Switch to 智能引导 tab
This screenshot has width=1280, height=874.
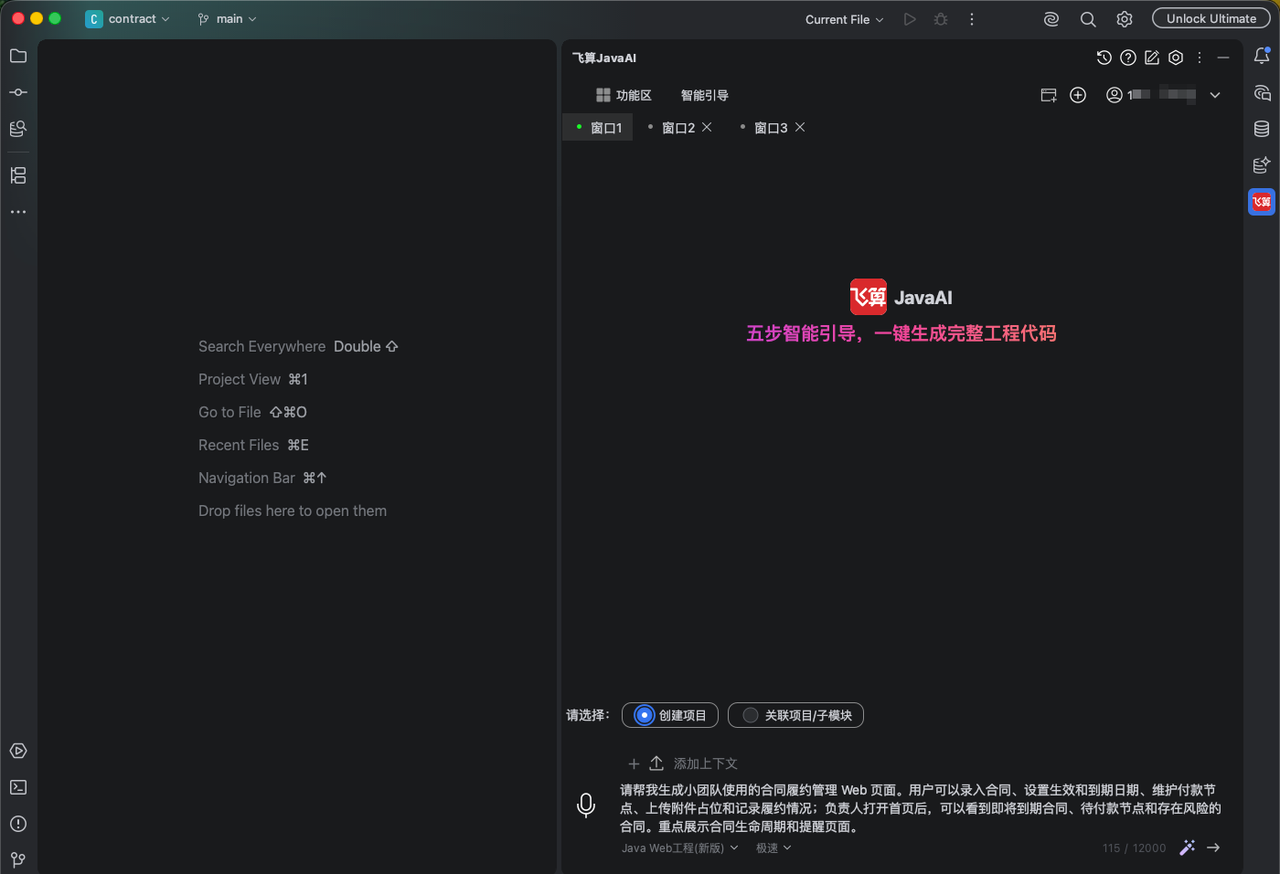705,95
